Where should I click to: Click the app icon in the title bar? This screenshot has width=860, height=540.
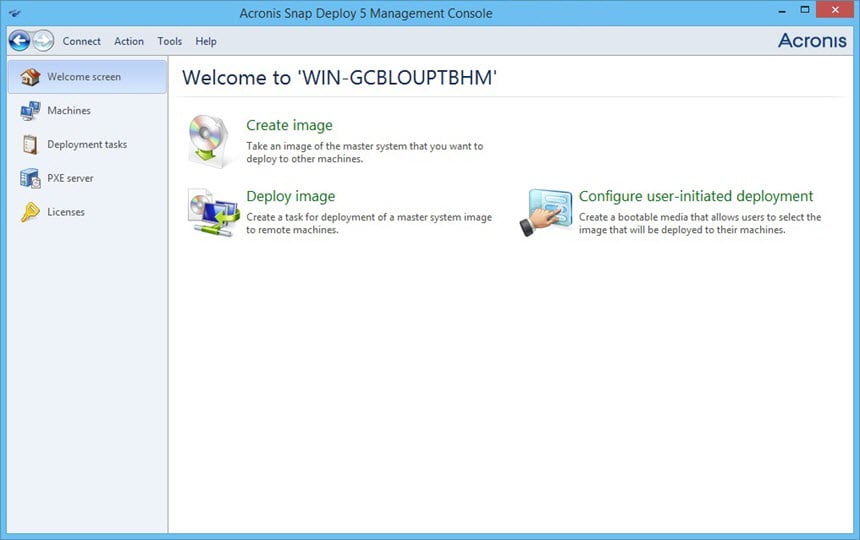(15, 13)
